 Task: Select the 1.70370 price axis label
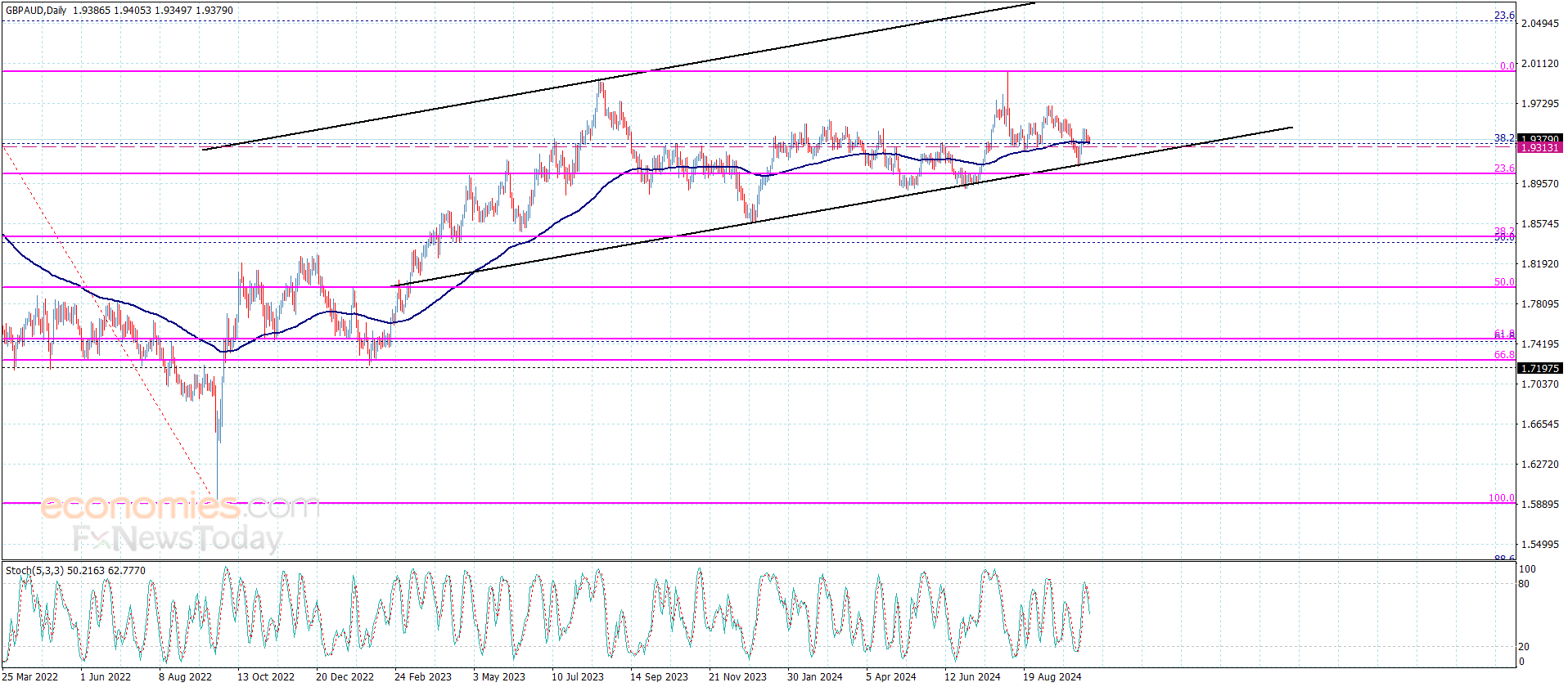pos(1539,384)
